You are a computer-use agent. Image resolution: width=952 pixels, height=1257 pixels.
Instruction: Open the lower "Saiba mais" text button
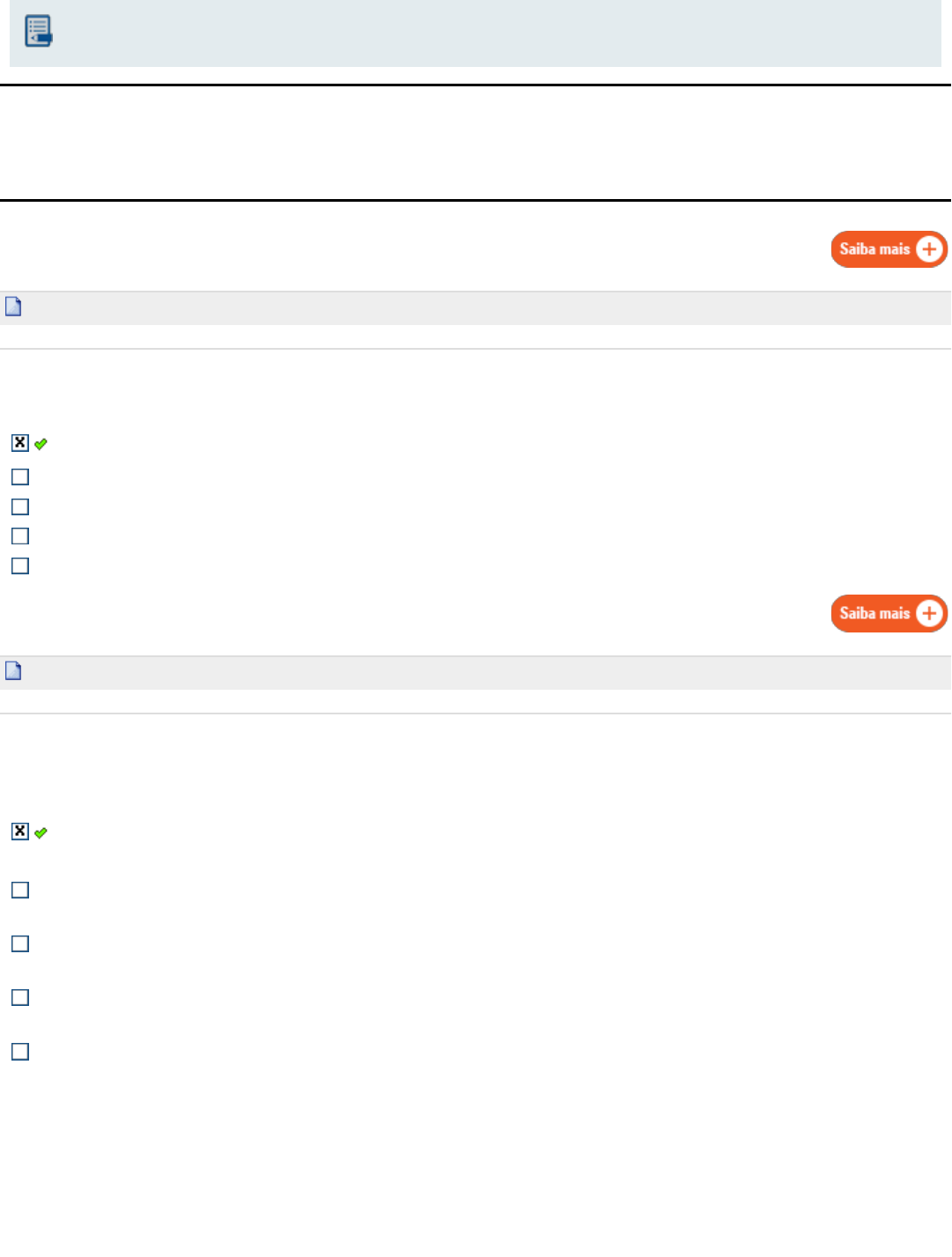(x=874, y=613)
